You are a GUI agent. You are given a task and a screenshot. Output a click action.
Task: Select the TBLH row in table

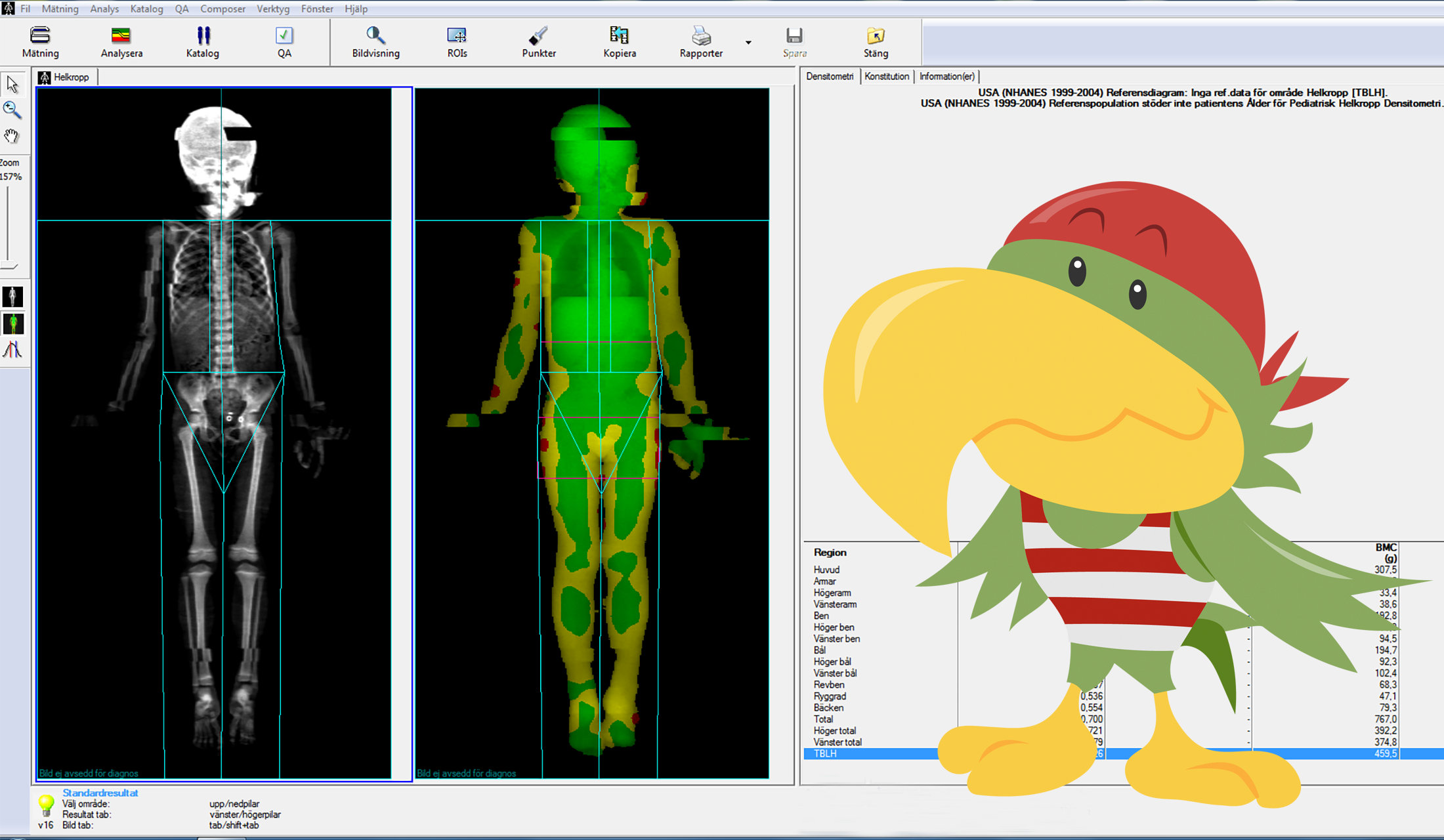pos(853,753)
